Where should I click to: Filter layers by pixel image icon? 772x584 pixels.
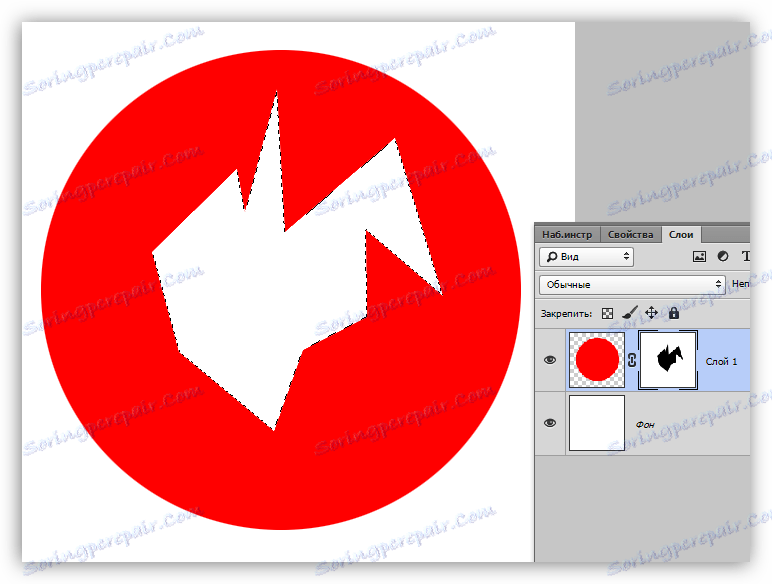coord(699,257)
